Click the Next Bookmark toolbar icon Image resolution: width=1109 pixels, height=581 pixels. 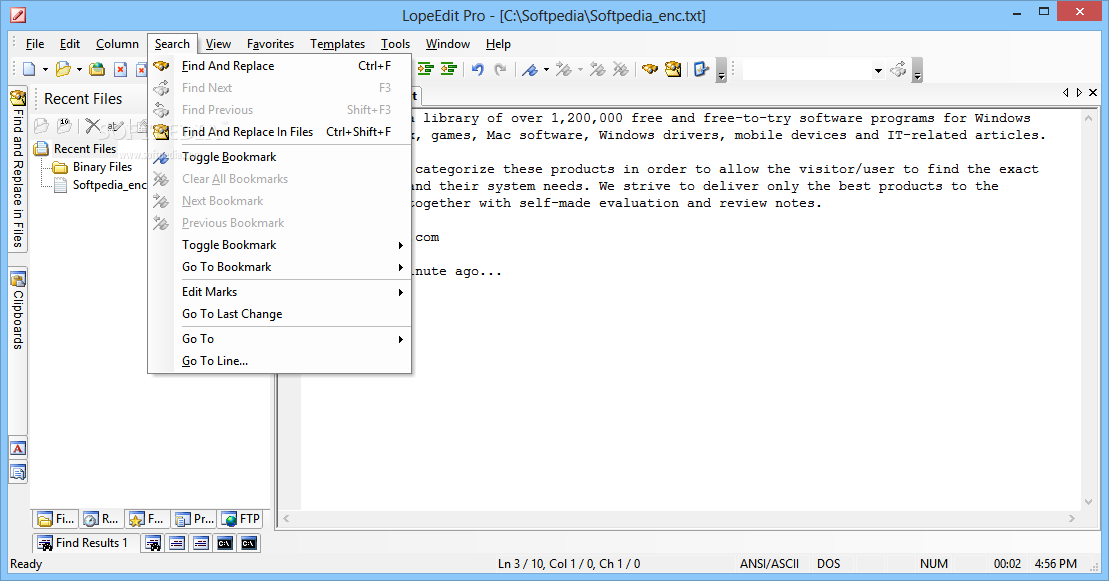(564, 69)
